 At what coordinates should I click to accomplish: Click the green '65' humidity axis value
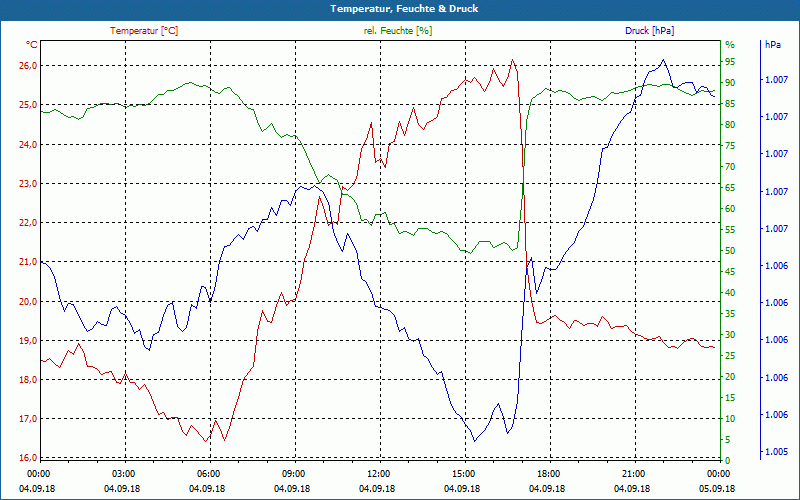[x=730, y=188]
